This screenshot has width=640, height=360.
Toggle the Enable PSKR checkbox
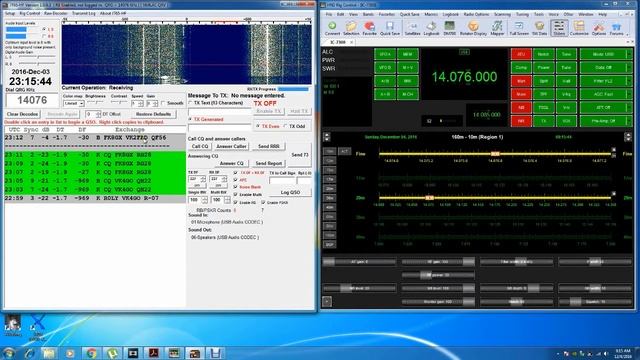(x=263, y=202)
